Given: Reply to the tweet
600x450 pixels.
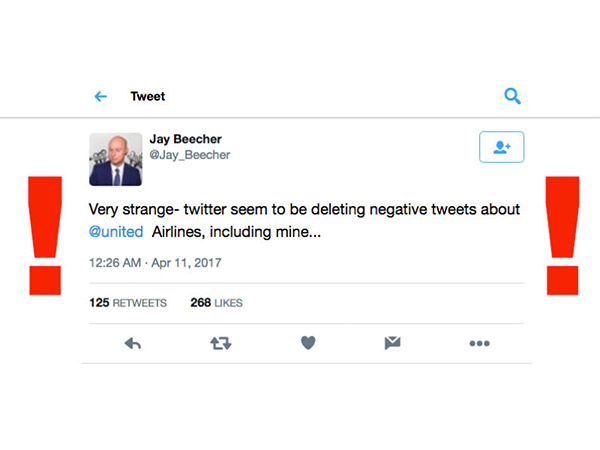Looking at the screenshot, I should coord(132,343).
